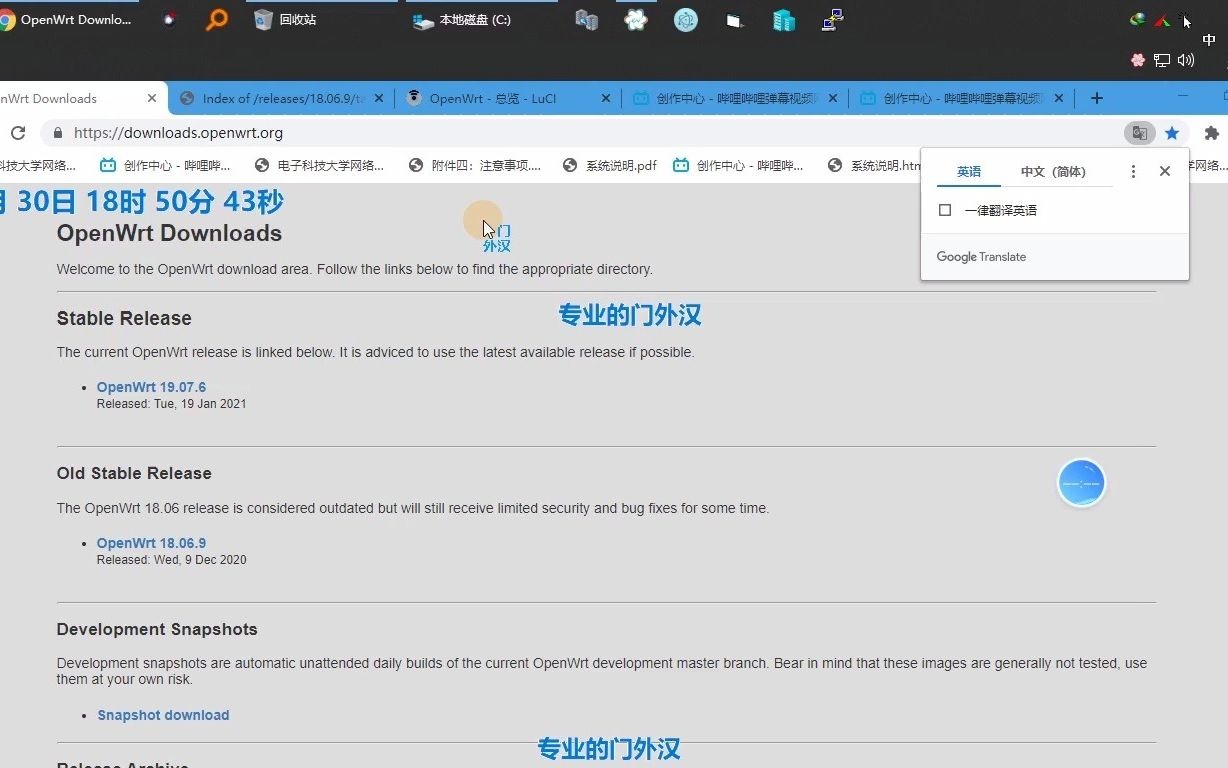Viewport: 1228px width, 768px height.
Task: Click the Google Translate label in popup
Action: 981,257
